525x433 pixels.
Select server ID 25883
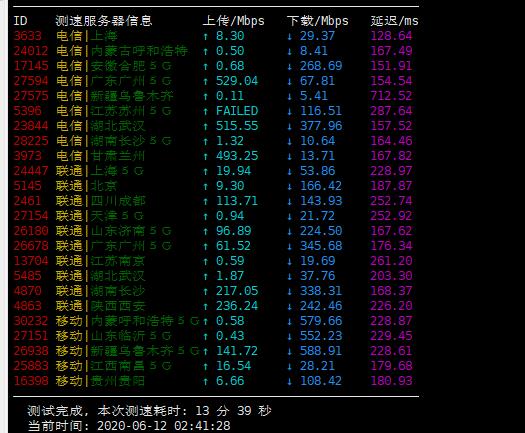pos(31,366)
